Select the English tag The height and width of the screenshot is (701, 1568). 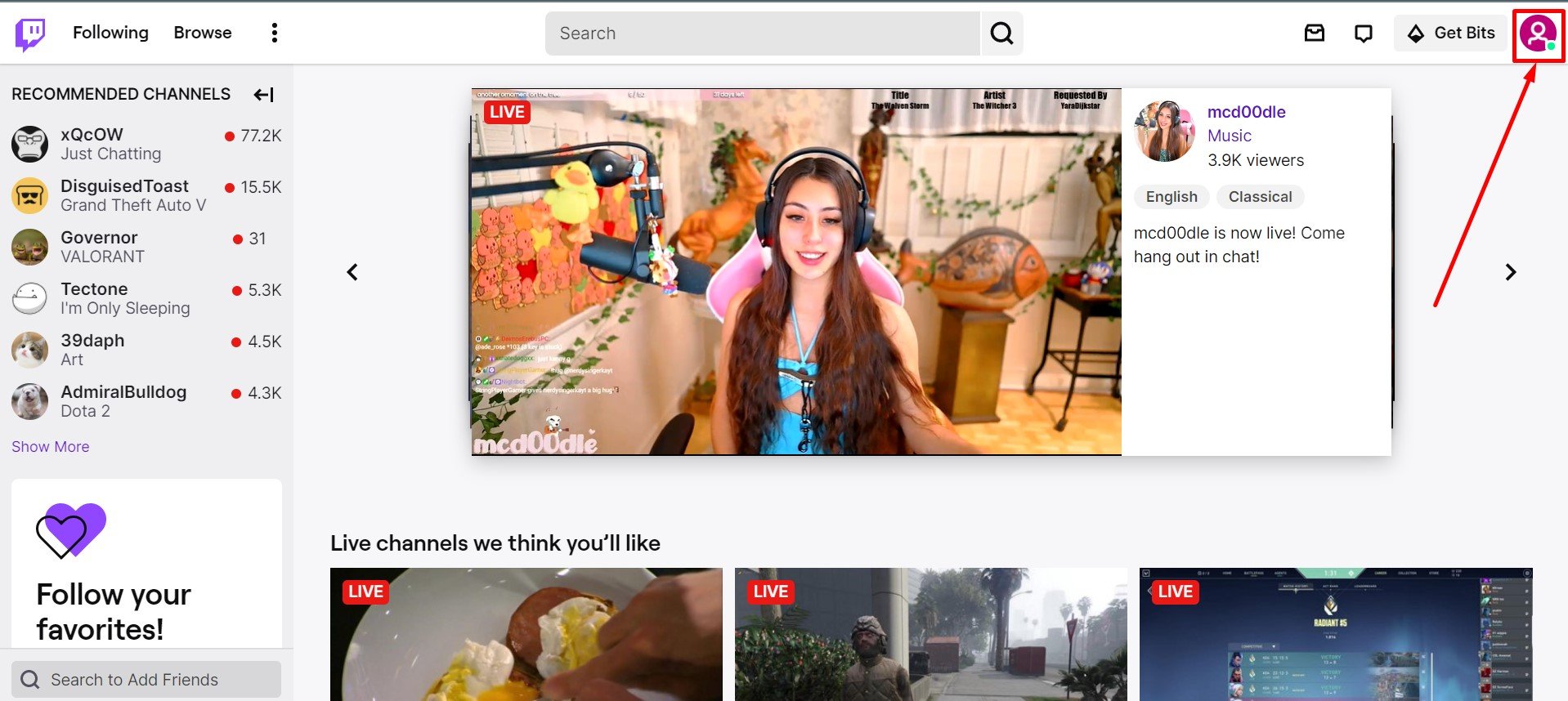1172,197
